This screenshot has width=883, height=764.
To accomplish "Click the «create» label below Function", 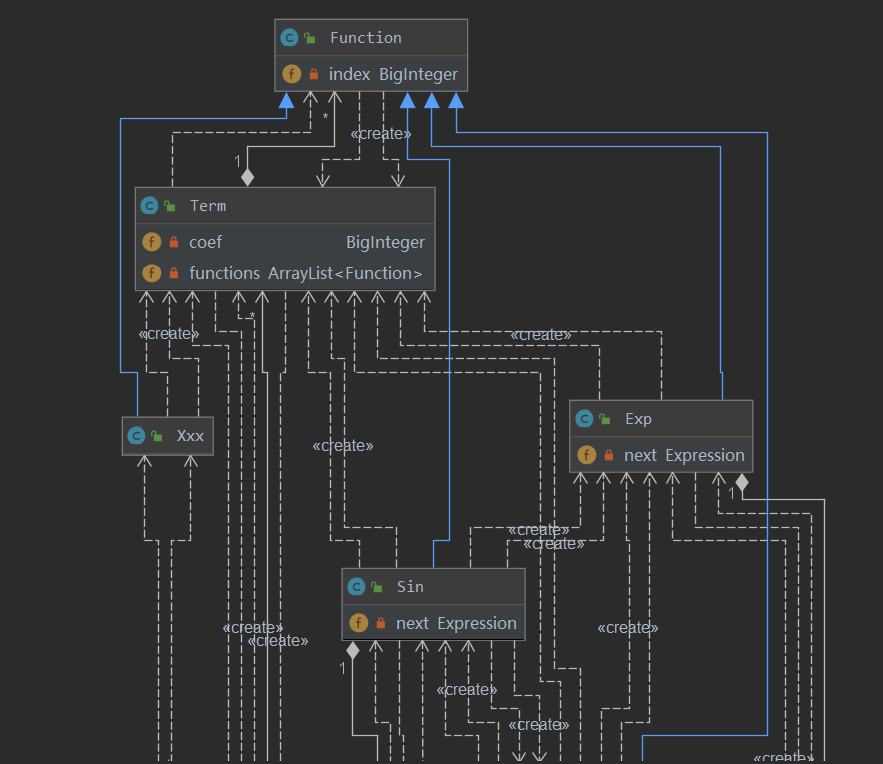I will (x=381, y=134).
